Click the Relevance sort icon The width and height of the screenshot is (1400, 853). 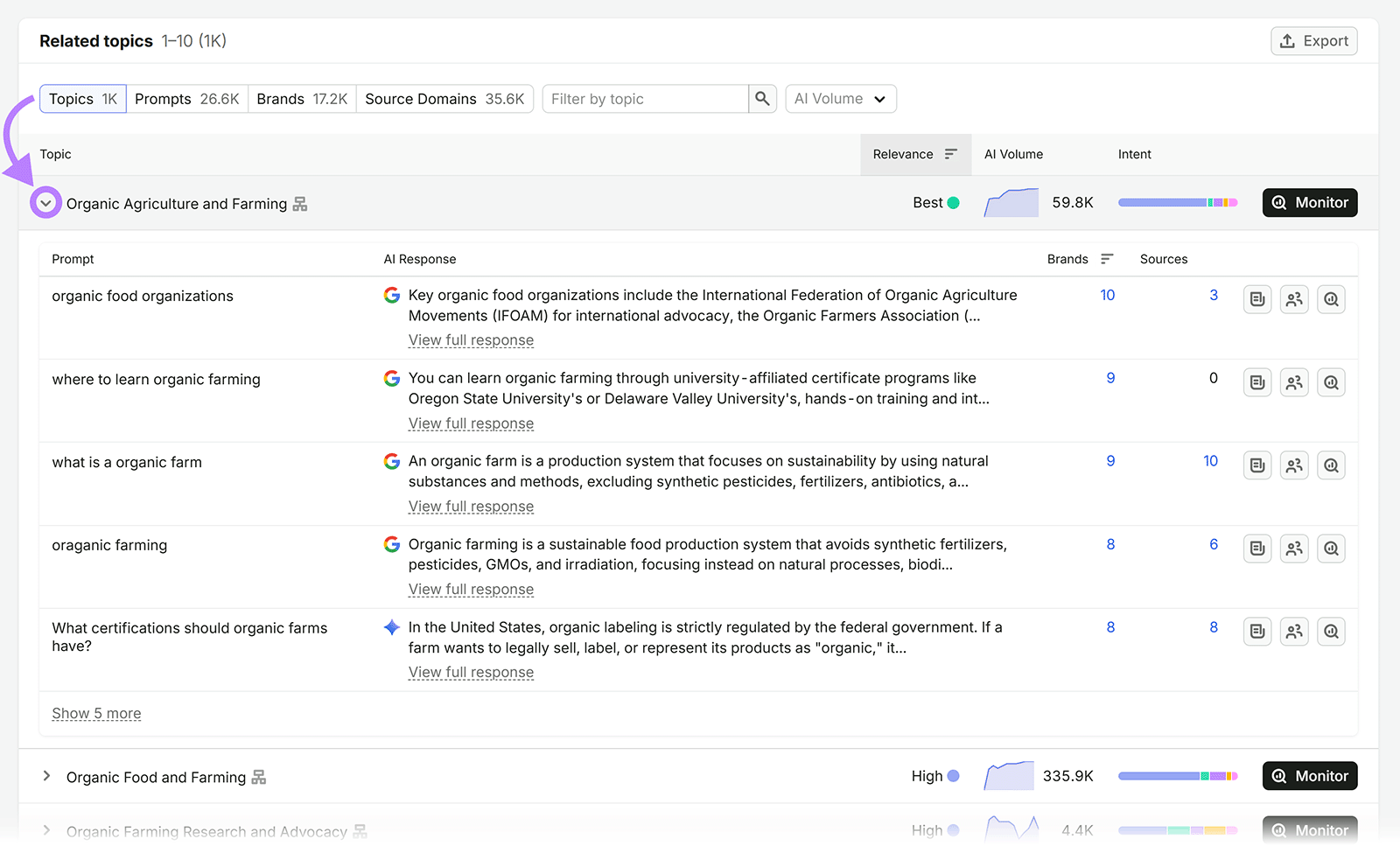click(x=951, y=154)
